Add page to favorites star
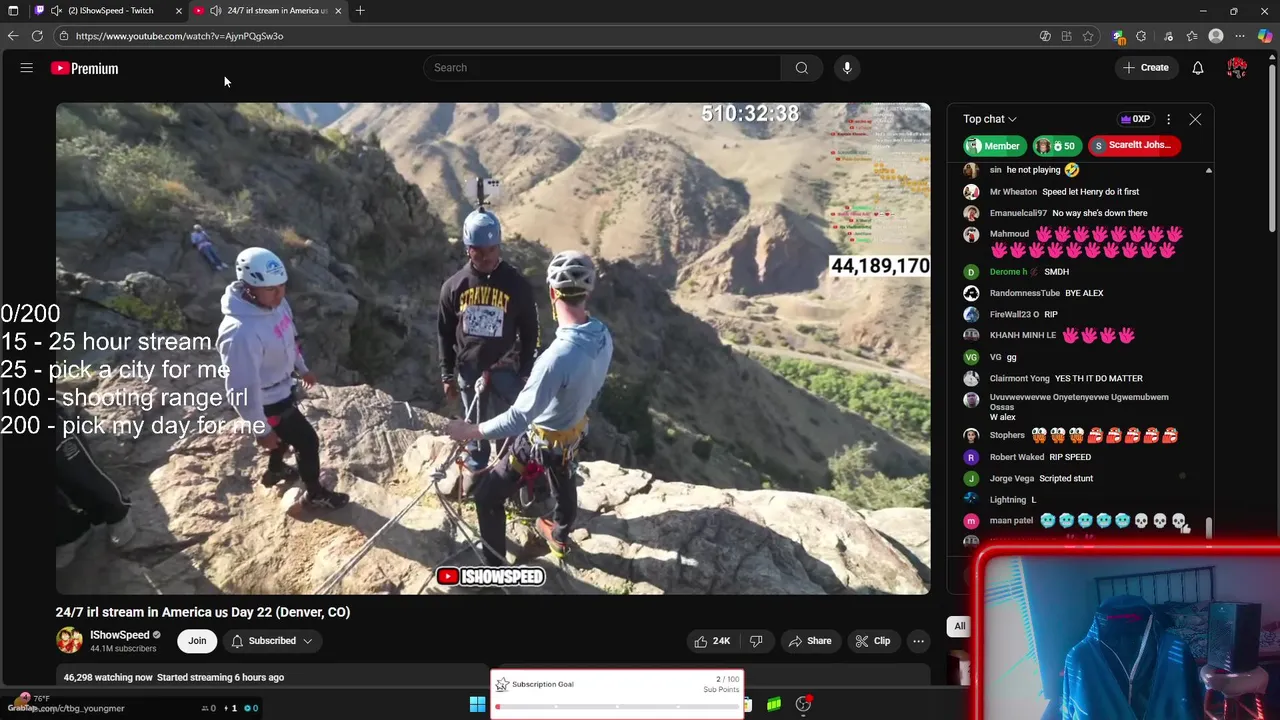 (1088, 36)
